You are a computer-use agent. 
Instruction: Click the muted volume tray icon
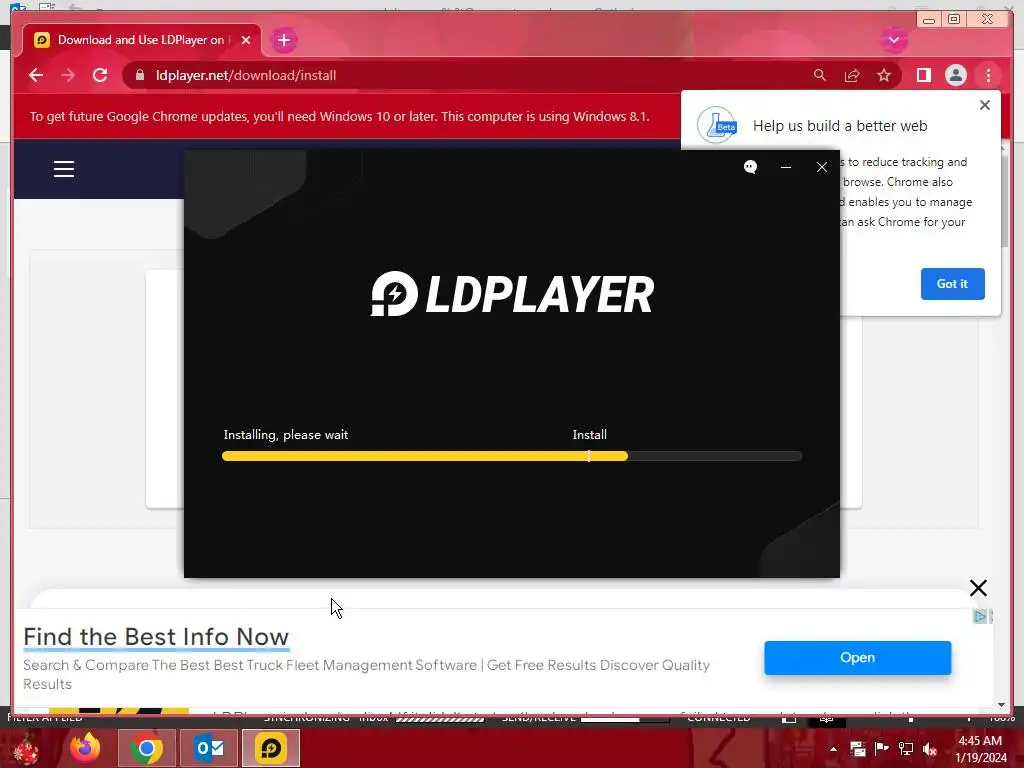click(930, 748)
